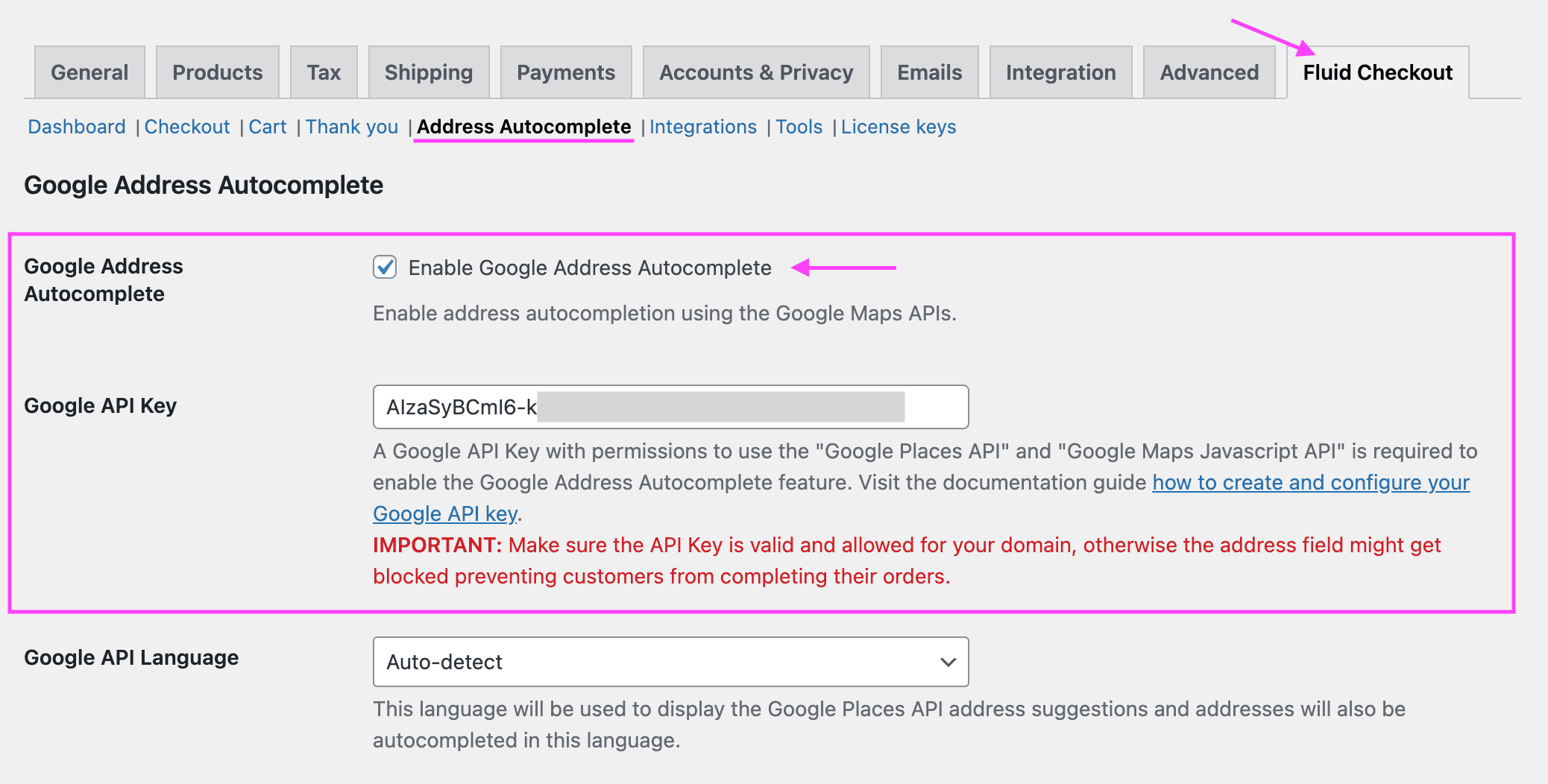Select the Tax tab
Viewport: 1548px width, 784px height.
(324, 72)
